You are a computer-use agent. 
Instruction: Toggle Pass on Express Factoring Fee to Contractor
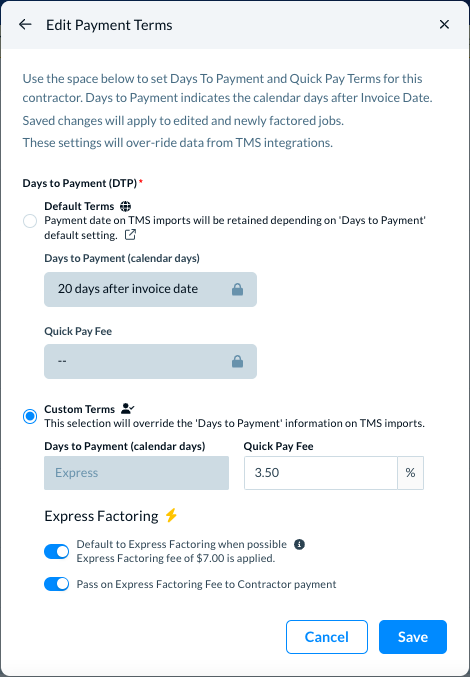pos(57,584)
